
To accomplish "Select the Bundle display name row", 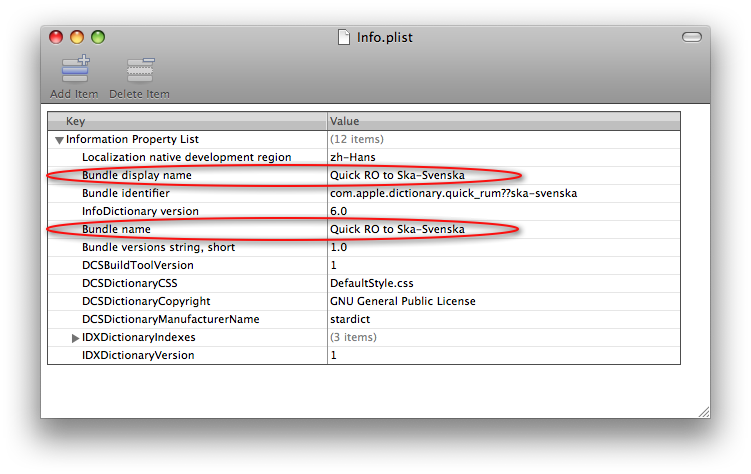I will coord(136,175).
